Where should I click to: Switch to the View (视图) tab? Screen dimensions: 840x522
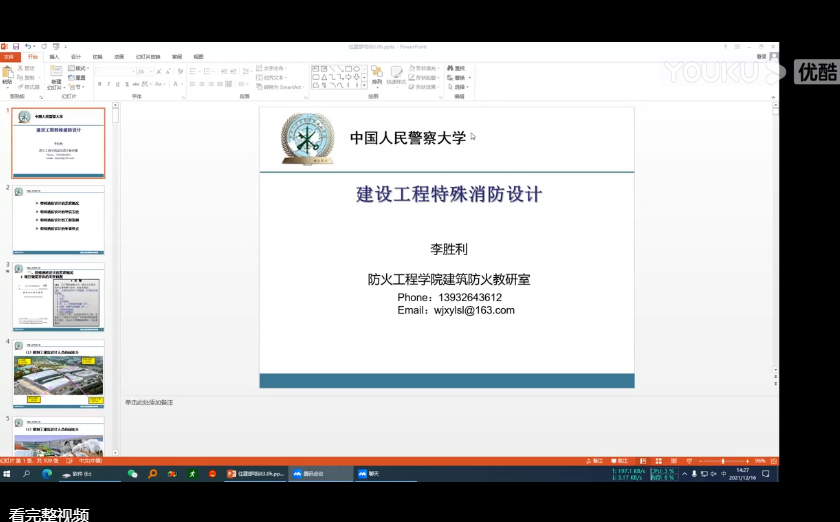pos(198,56)
